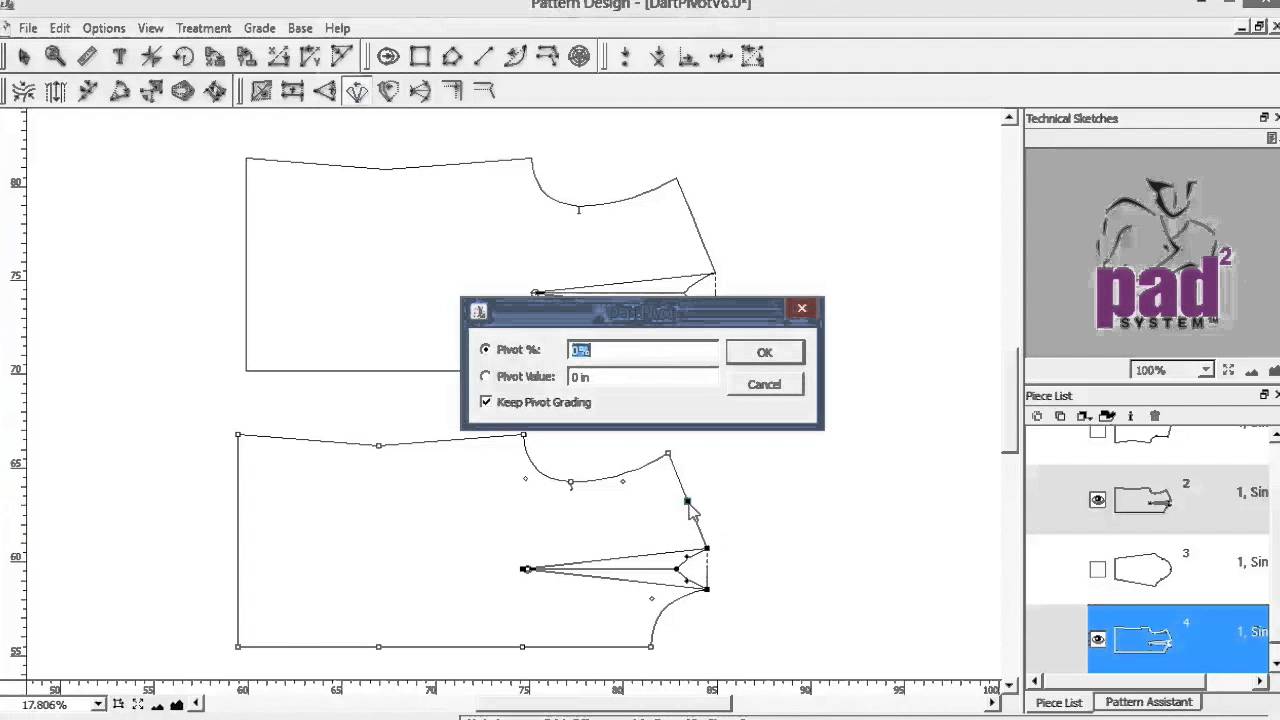Select the highlighted dart pivot fan tool
Viewport: 1280px width, 720px height.
[x=357, y=91]
